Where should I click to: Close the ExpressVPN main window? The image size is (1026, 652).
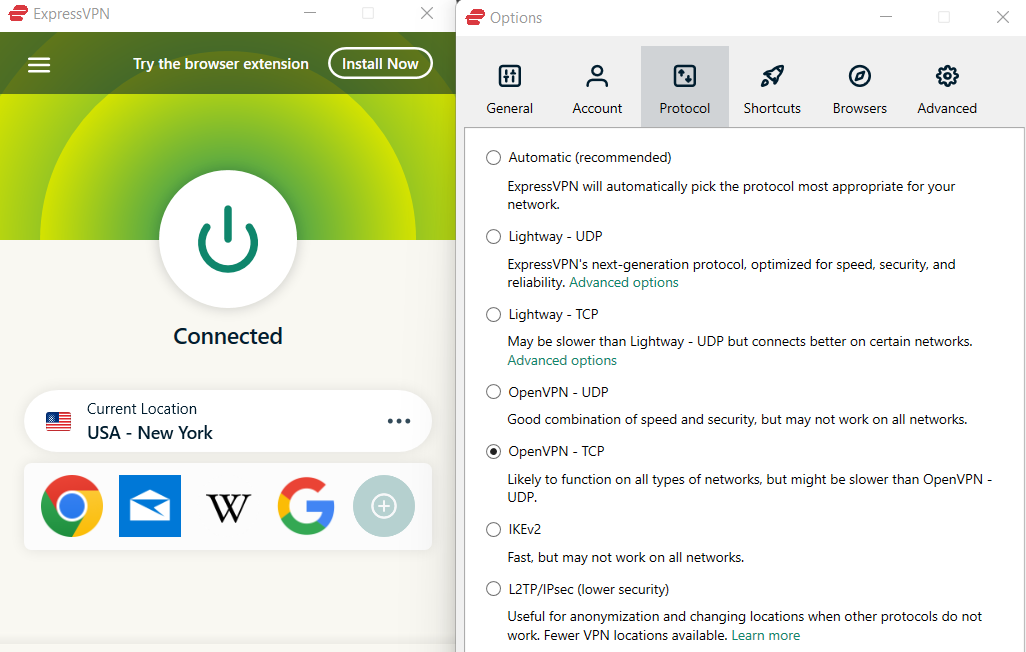click(x=427, y=13)
